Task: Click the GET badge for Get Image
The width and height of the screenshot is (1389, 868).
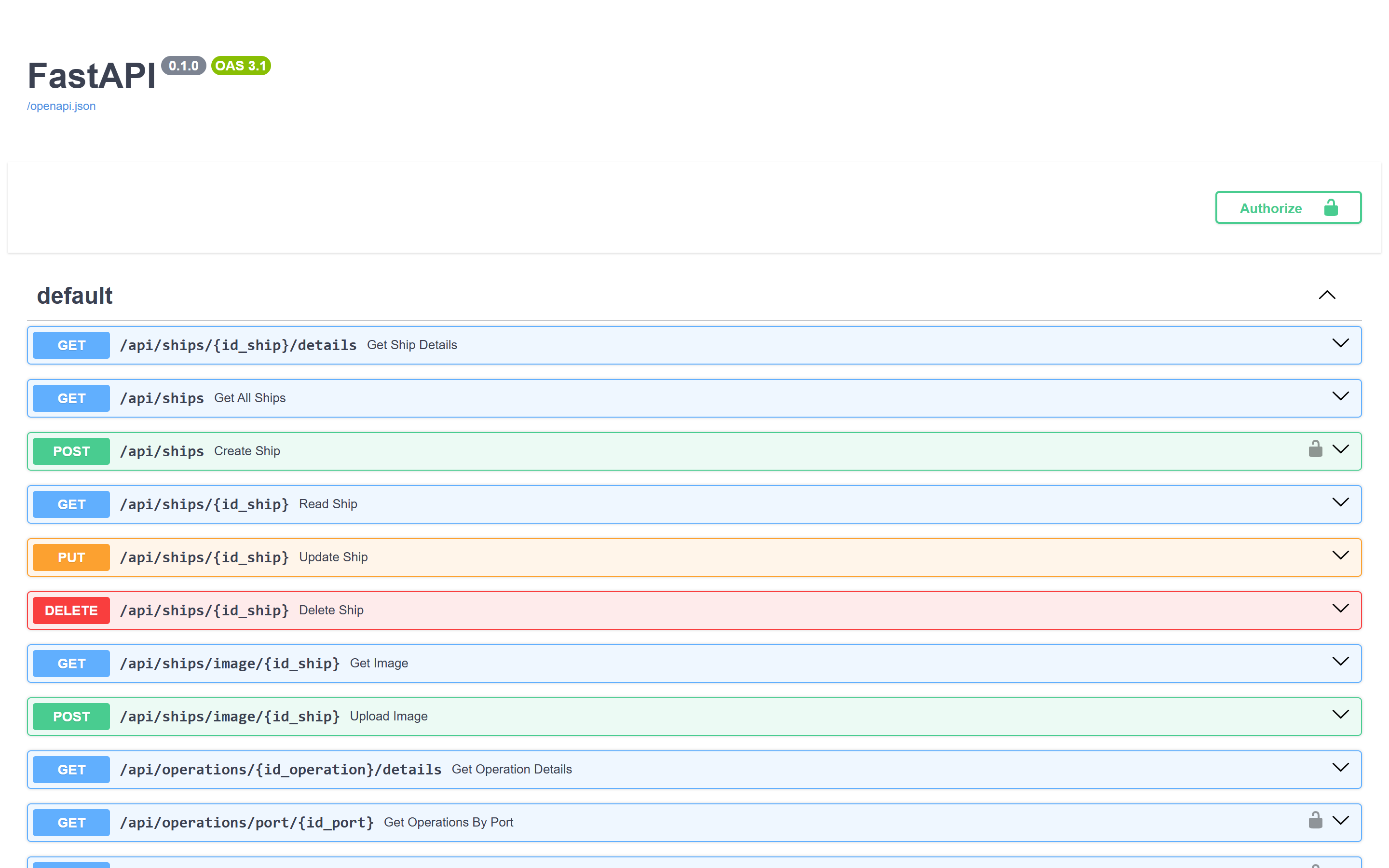Action: click(71, 664)
